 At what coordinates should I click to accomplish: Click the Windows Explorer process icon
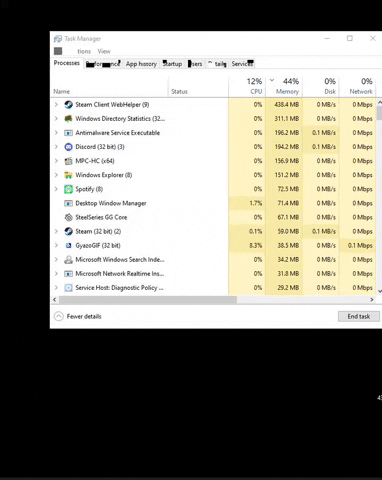(68, 175)
